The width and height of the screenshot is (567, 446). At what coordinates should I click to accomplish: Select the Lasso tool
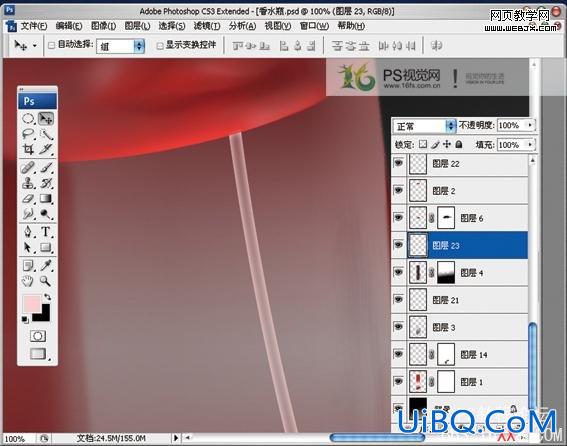(x=28, y=134)
